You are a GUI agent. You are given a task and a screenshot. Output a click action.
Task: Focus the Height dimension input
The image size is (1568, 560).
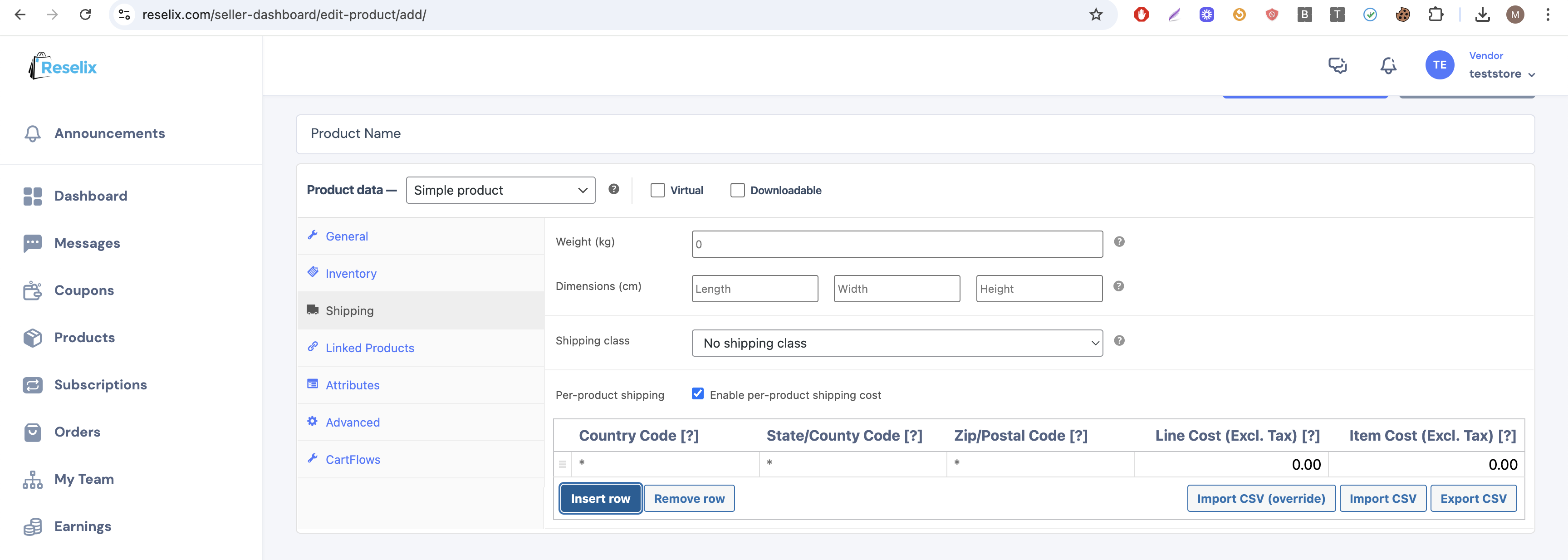tap(1039, 289)
